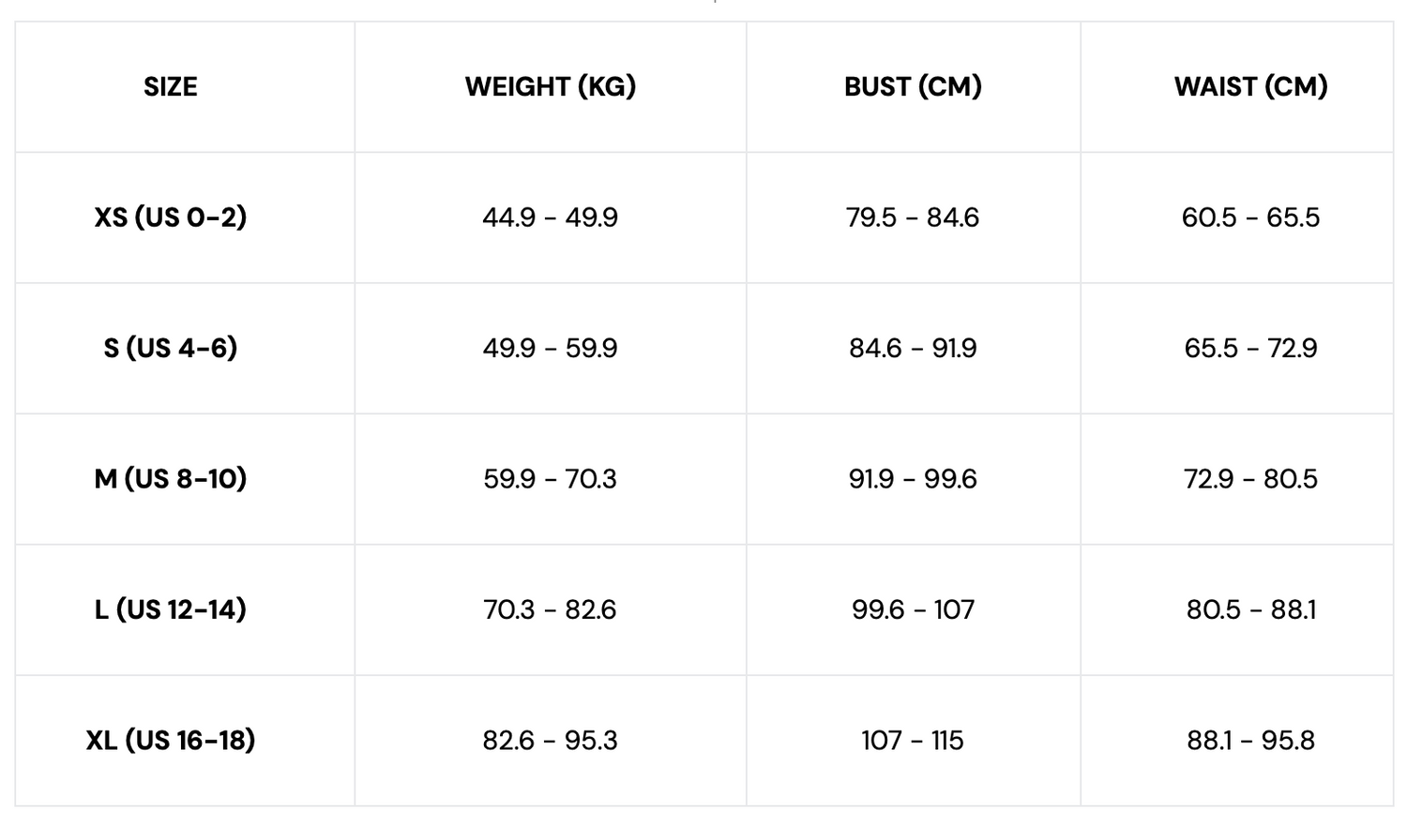Image resolution: width=1407 pixels, height=840 pixels.
Task: Click the XL bust value 107 - 115
Action: (x=913, y=741)
